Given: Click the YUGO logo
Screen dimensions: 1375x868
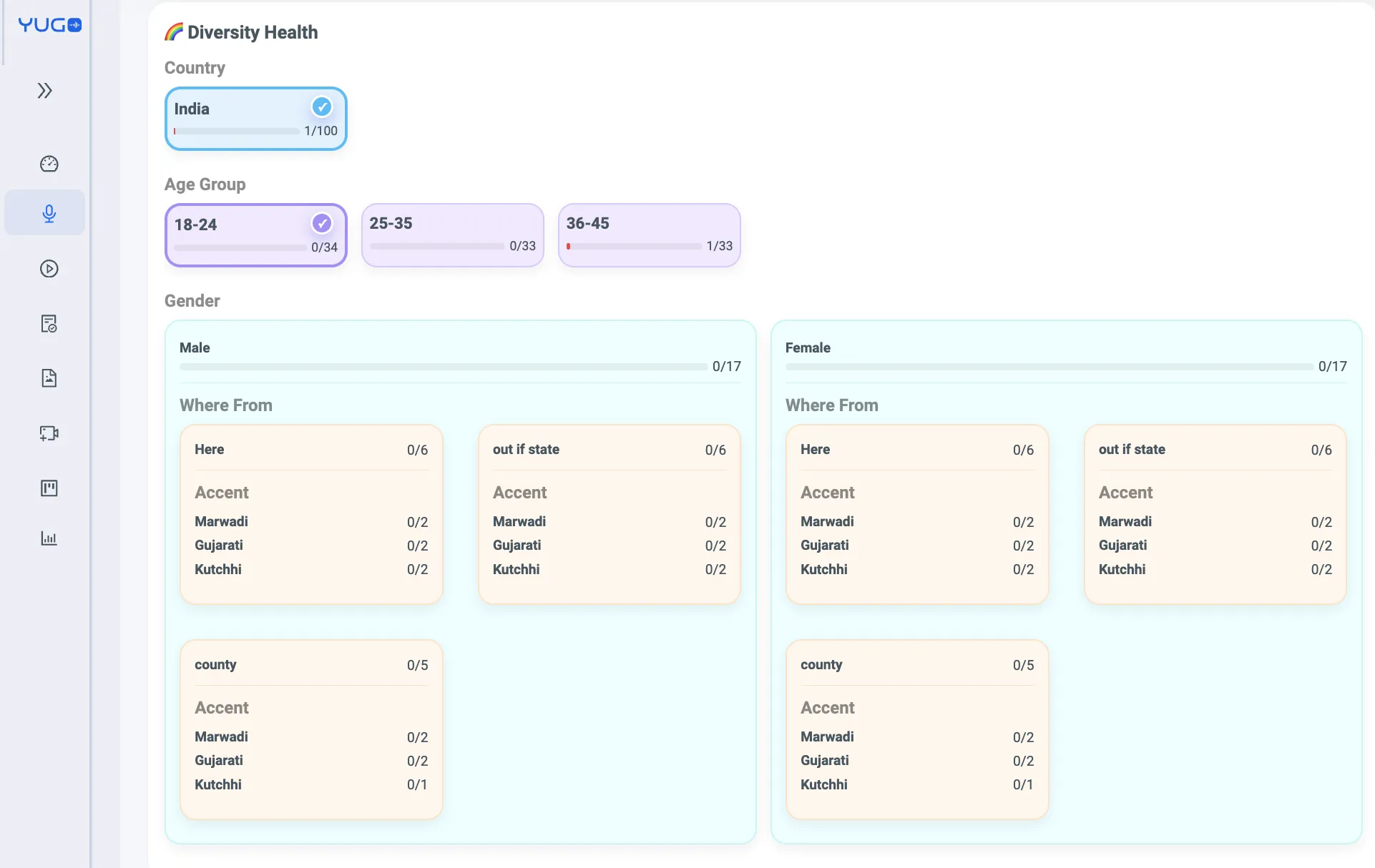Looking at the screenshot, I should click(x=49, y=25).
